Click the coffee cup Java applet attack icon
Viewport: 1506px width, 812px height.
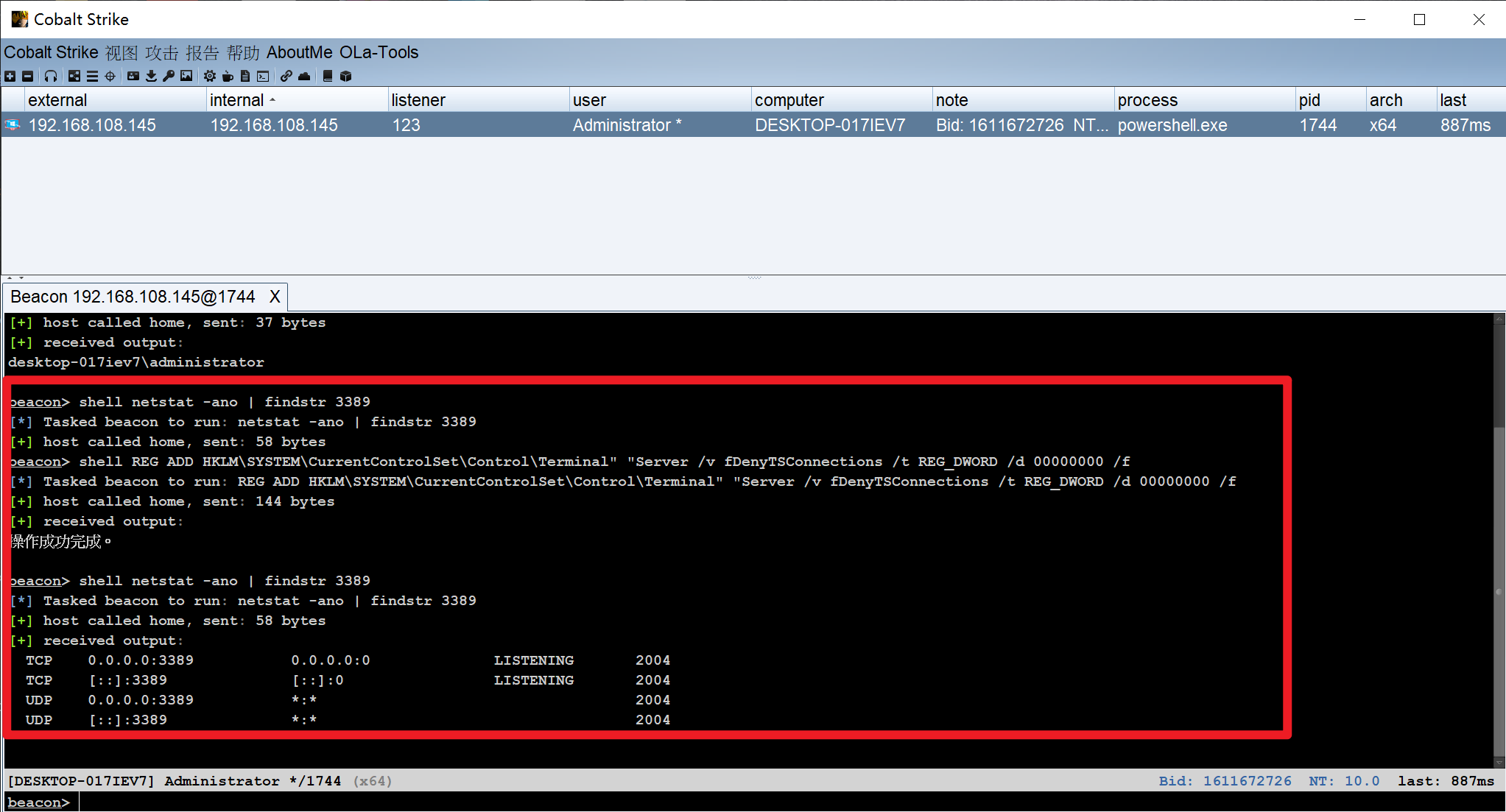pyautogui.click(x=228, y=76)
